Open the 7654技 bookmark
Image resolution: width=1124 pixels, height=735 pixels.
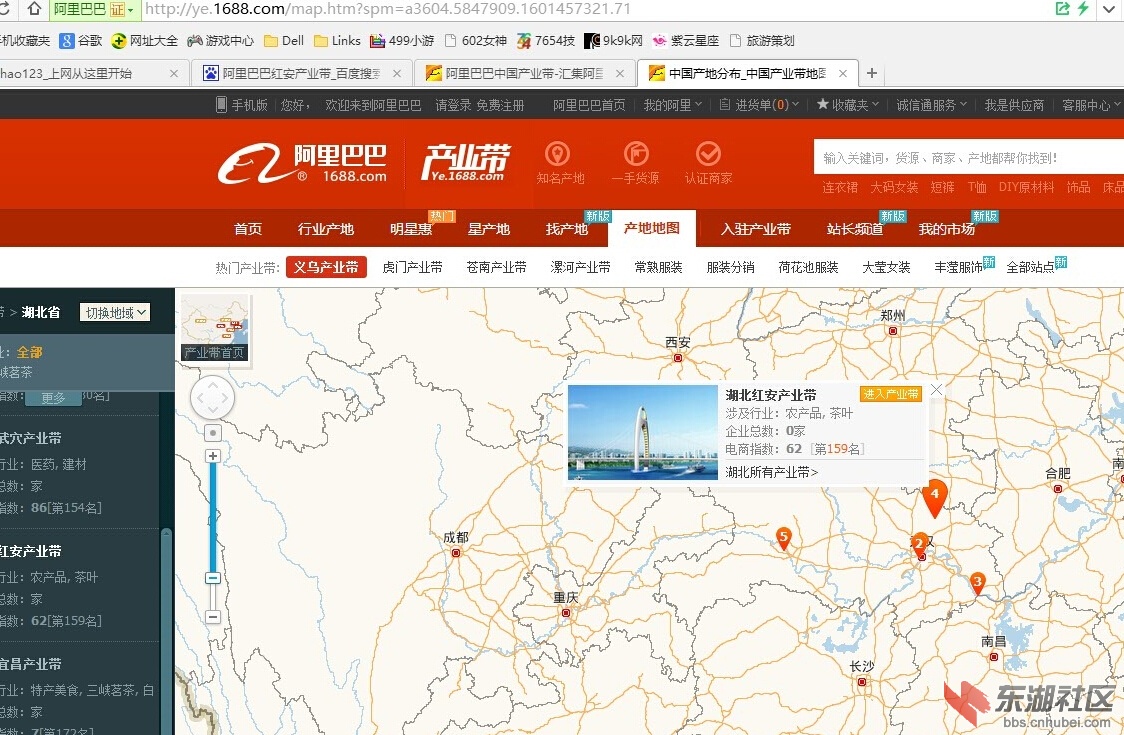546,41
